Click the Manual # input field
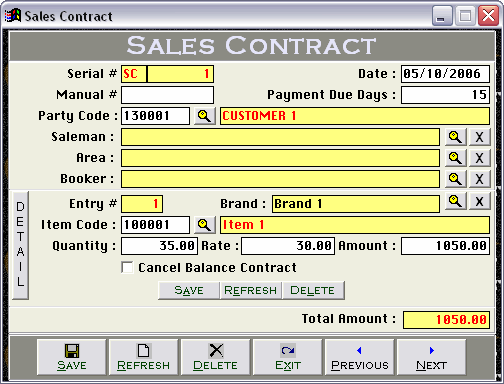The image size is (504, 384). coord(167,95)
